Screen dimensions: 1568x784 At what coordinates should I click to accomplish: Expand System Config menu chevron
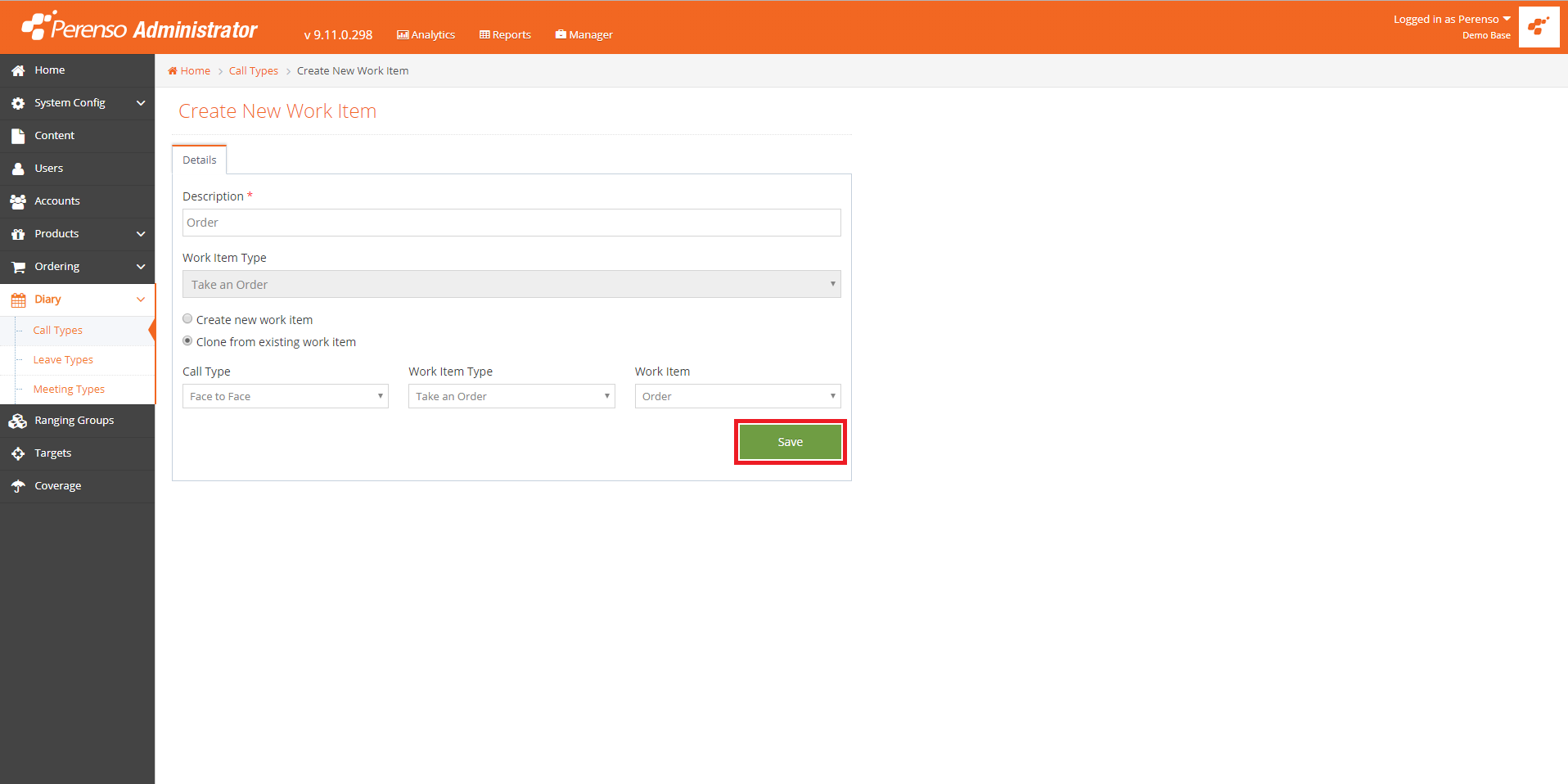tap(141, 103)
